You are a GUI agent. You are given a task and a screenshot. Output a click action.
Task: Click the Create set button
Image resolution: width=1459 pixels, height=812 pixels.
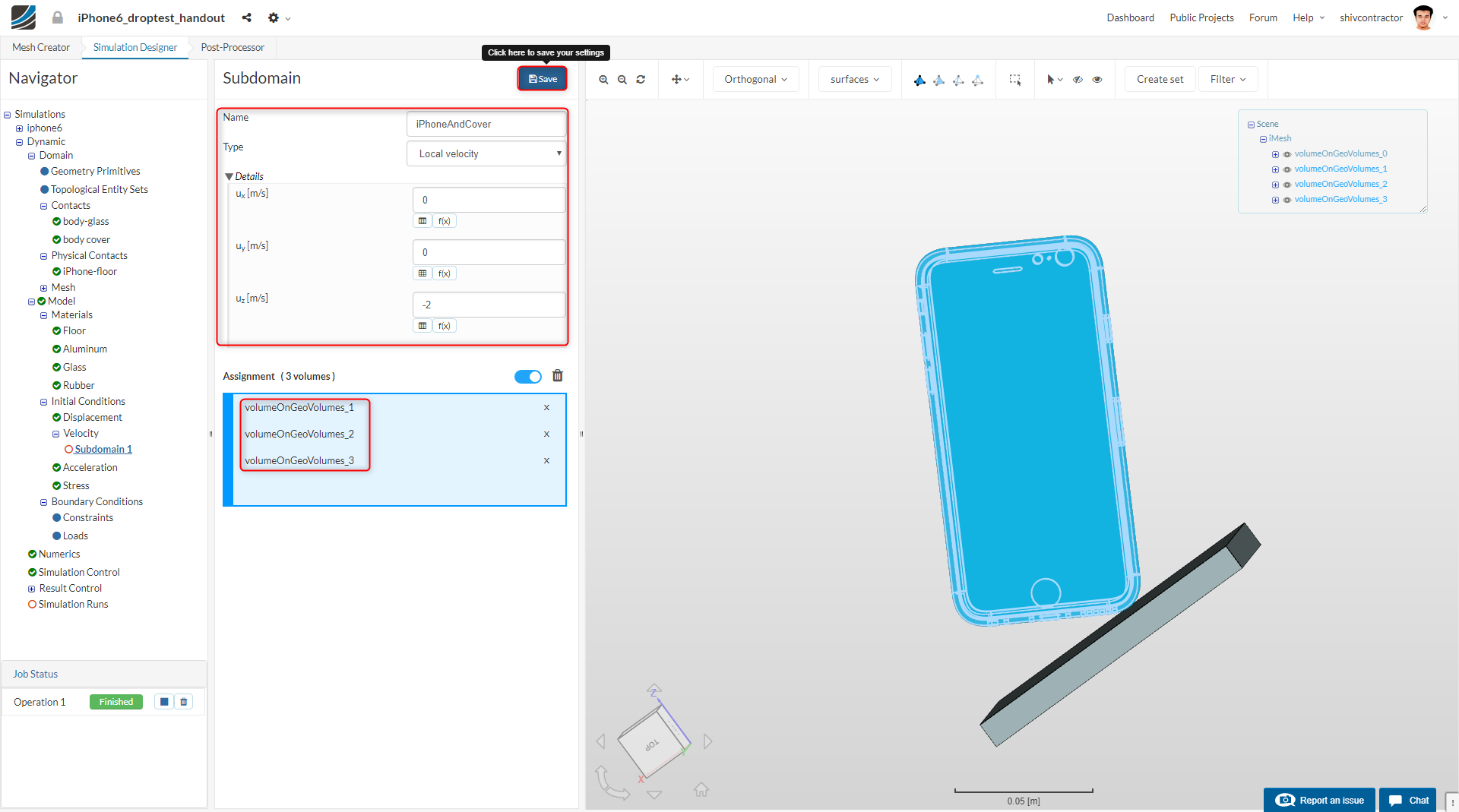pos(1160,79)
